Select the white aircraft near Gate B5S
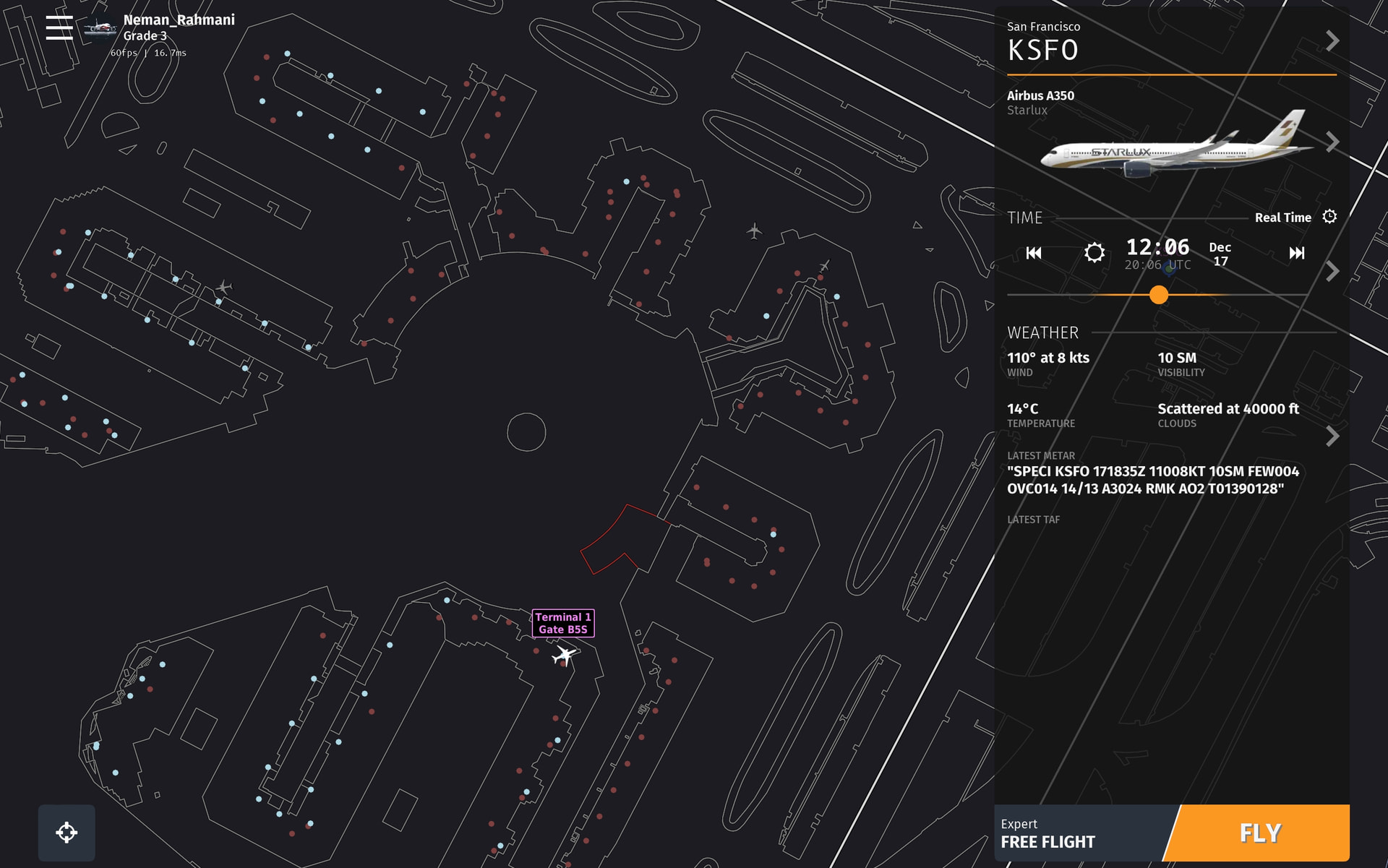 click(564, 656)
